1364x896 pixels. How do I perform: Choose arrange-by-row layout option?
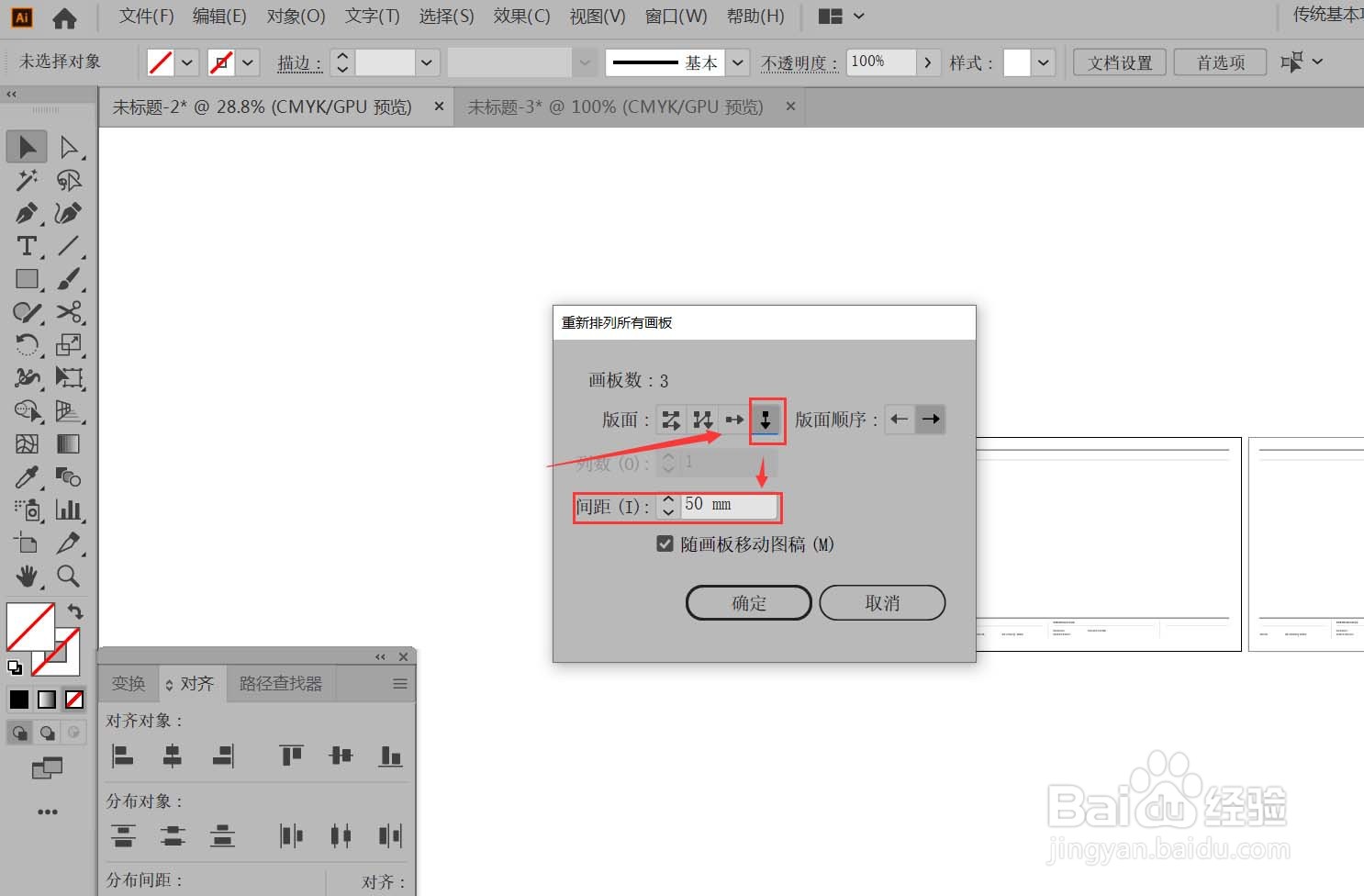[x=734, y=420]
